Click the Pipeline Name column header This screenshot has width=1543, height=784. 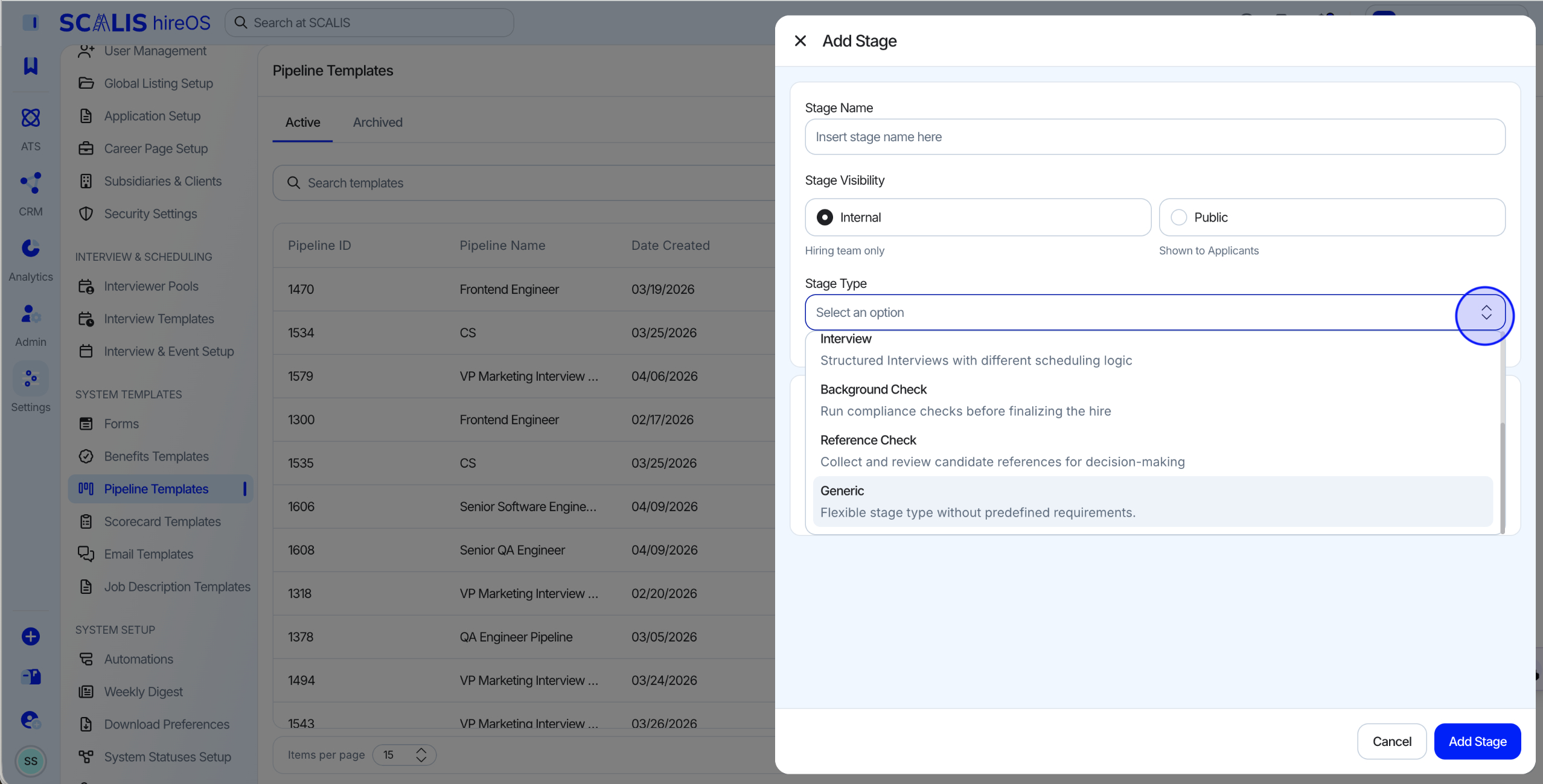(x=502, y=246)
